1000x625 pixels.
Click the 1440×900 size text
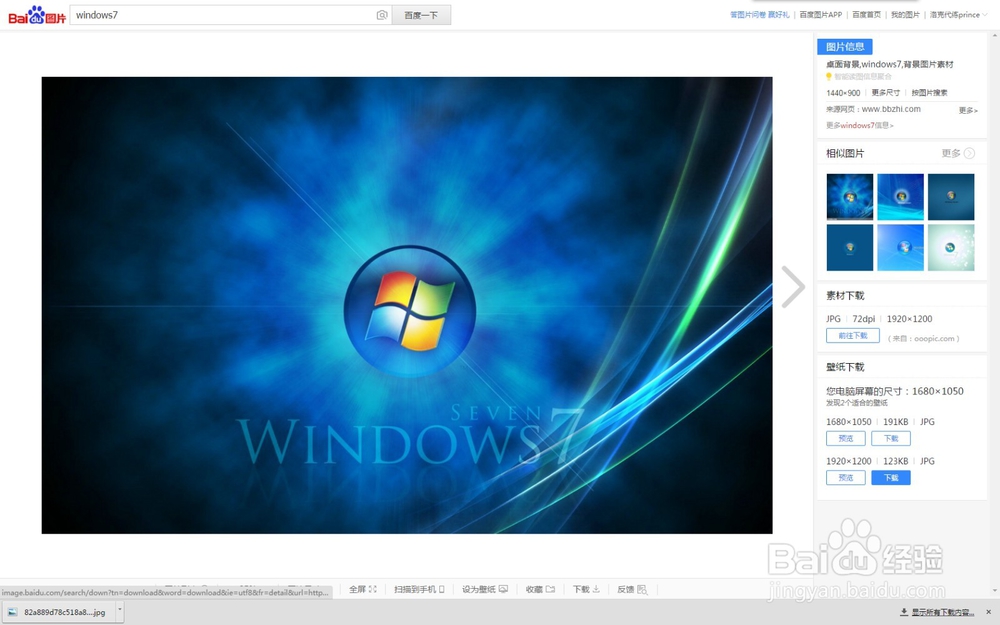843,93
